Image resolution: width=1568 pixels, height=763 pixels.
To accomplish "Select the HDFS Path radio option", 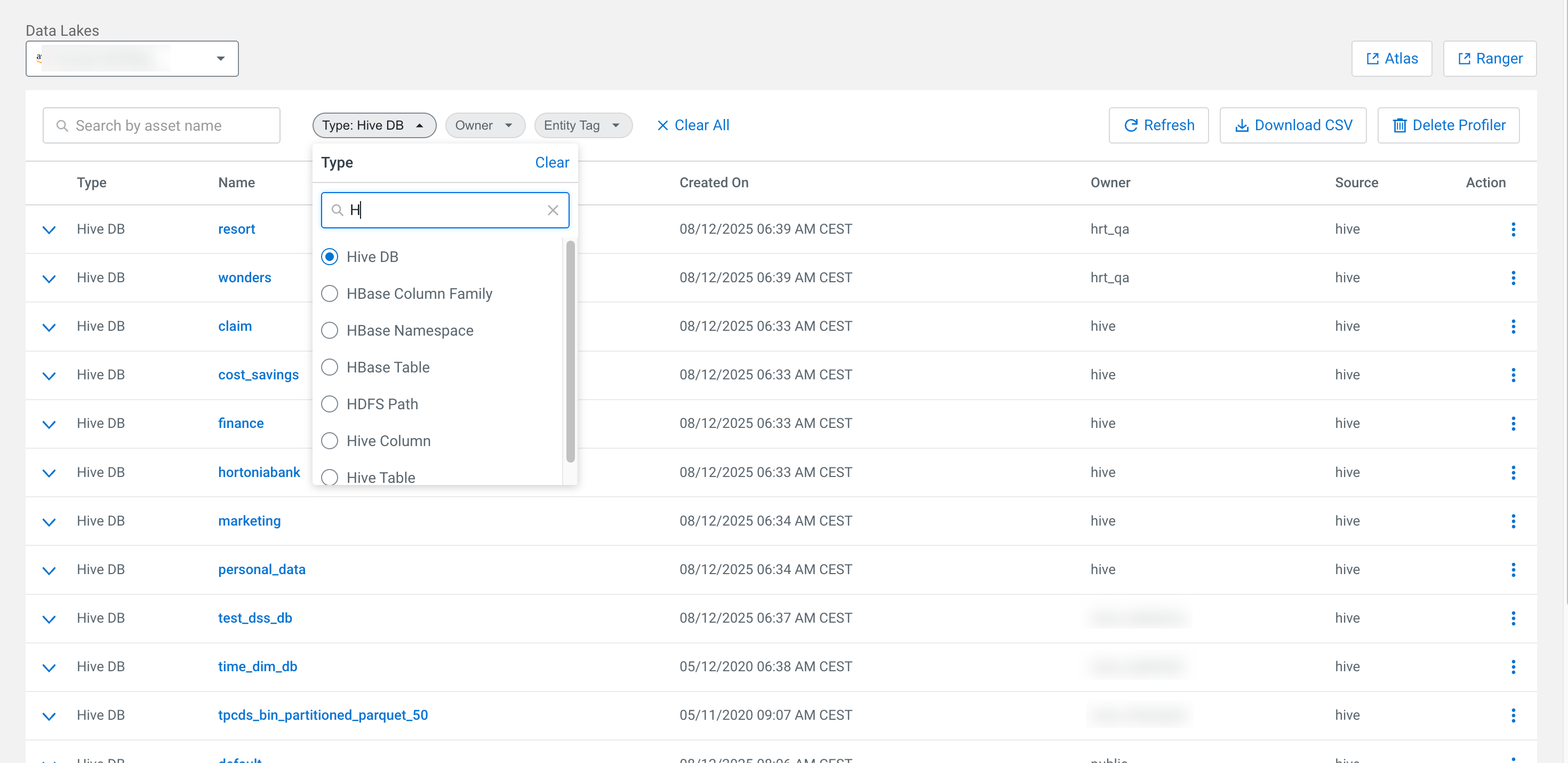I will [x=329, y=404].
